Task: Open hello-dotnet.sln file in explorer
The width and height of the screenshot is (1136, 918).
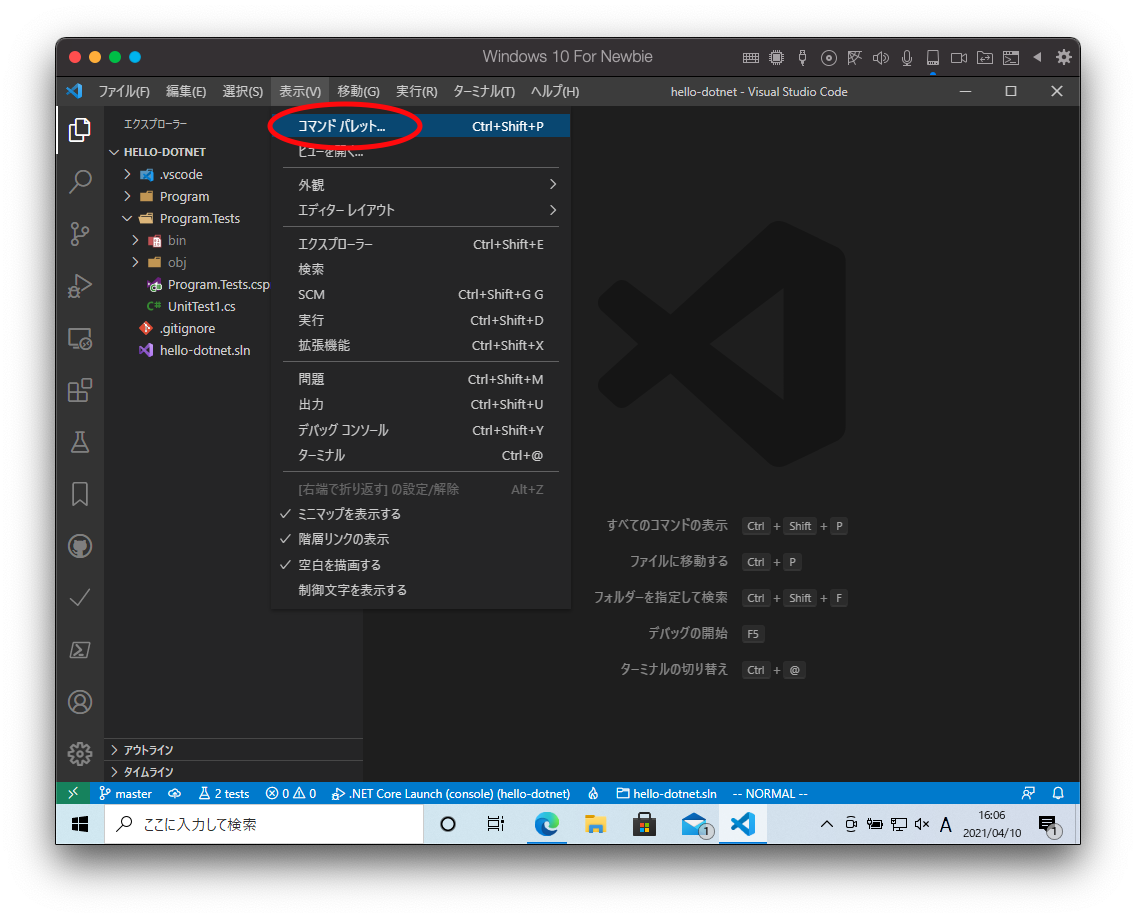Action: tap(205, 350)
